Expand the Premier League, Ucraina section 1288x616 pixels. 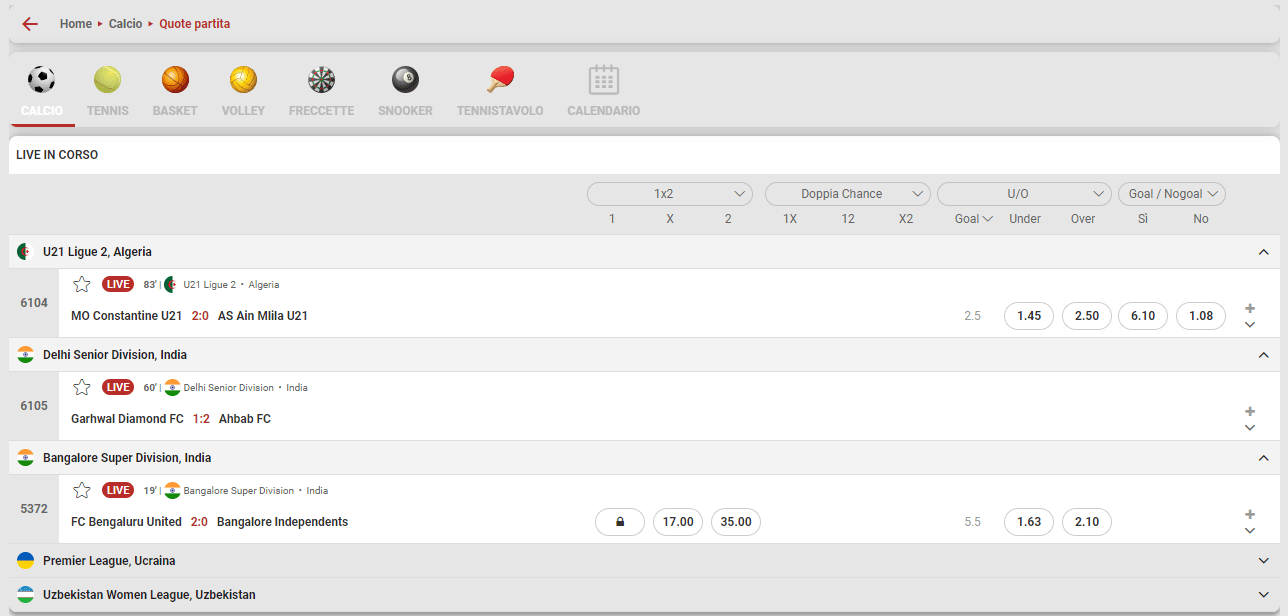point(1263,561)
